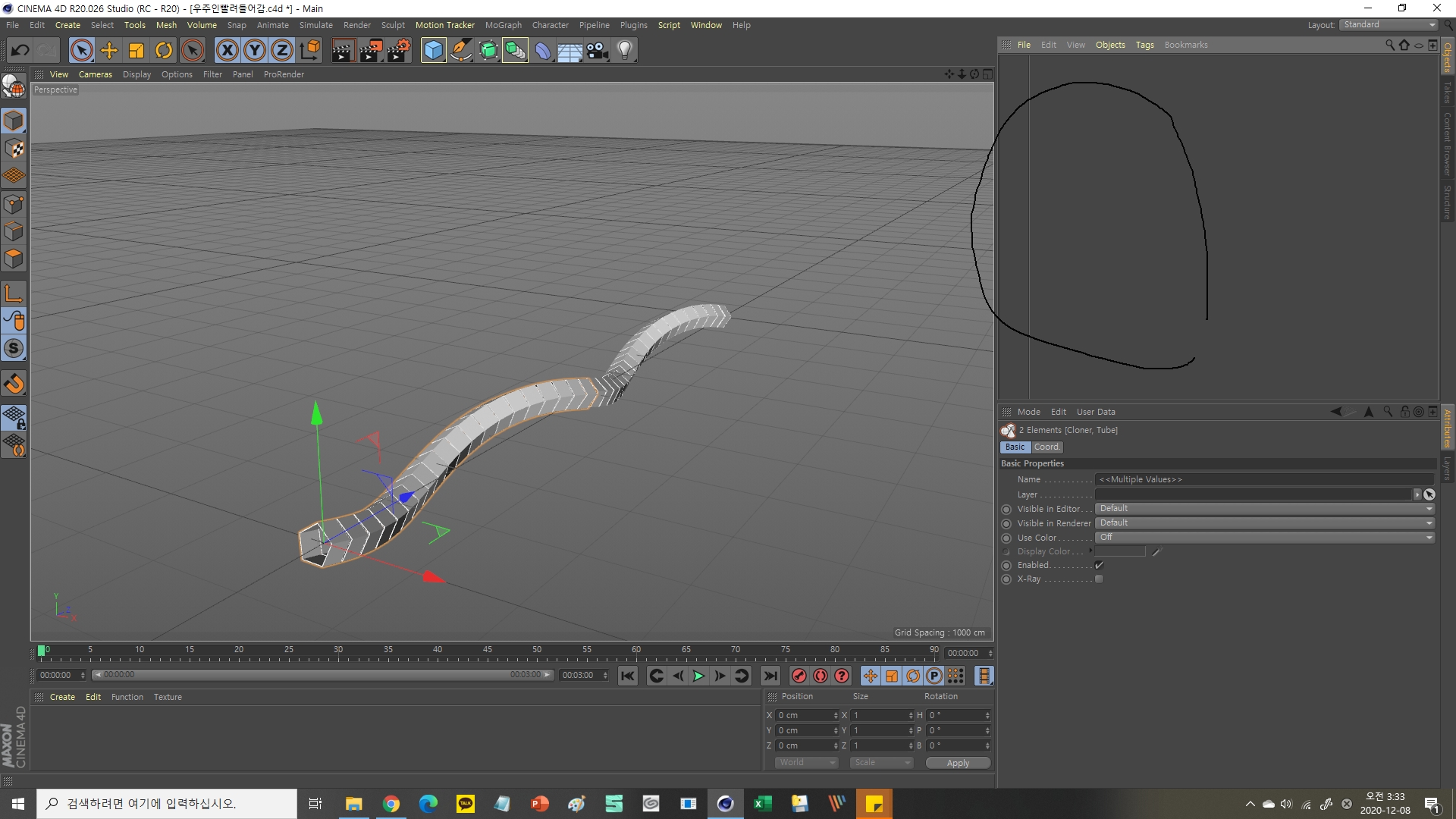Image resolution: width=1456 pixels, height=819 pixels.
Task: Toggle Y axis lock
Action: 255,51
